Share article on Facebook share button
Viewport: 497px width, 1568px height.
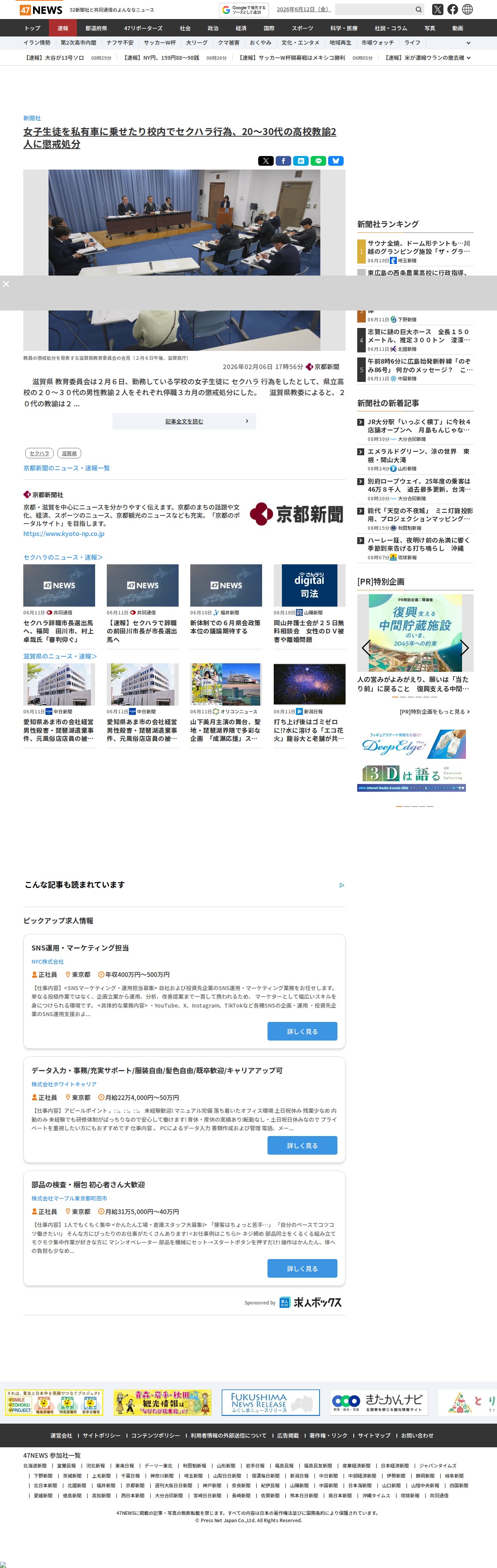tap(283, 161)
